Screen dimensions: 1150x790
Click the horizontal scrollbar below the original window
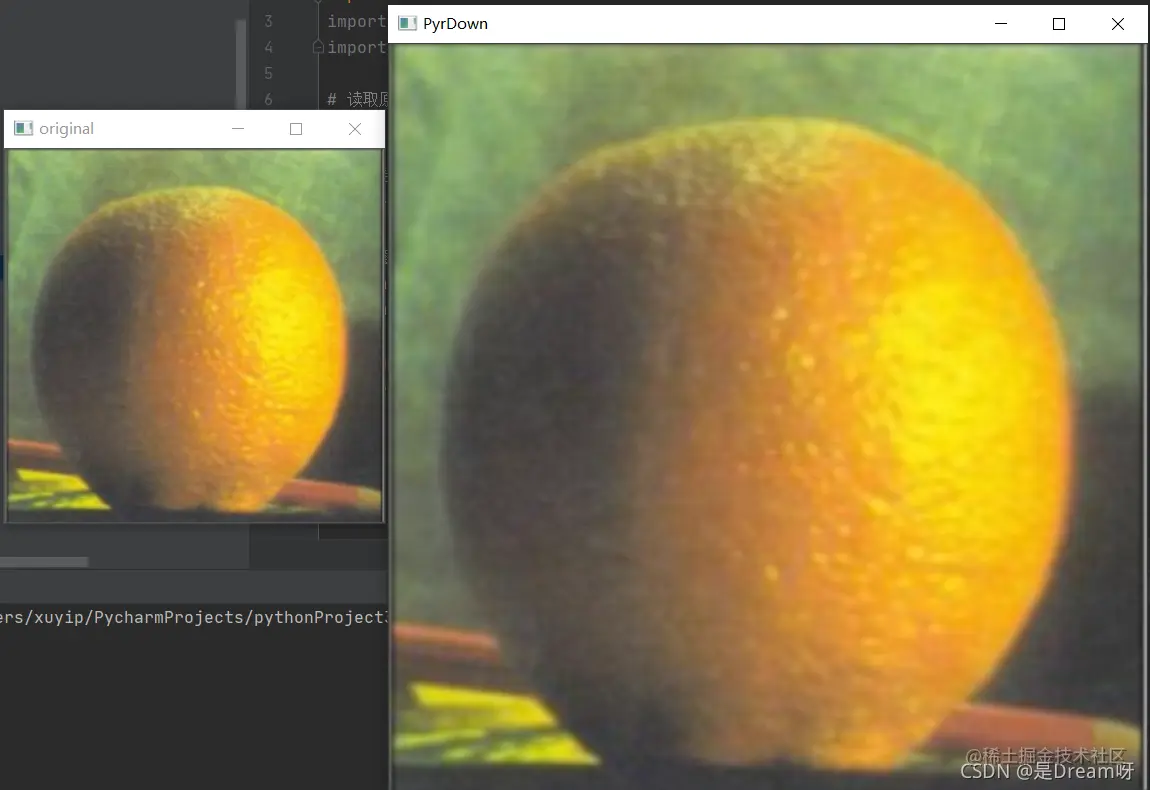click(x=44, y=562)
